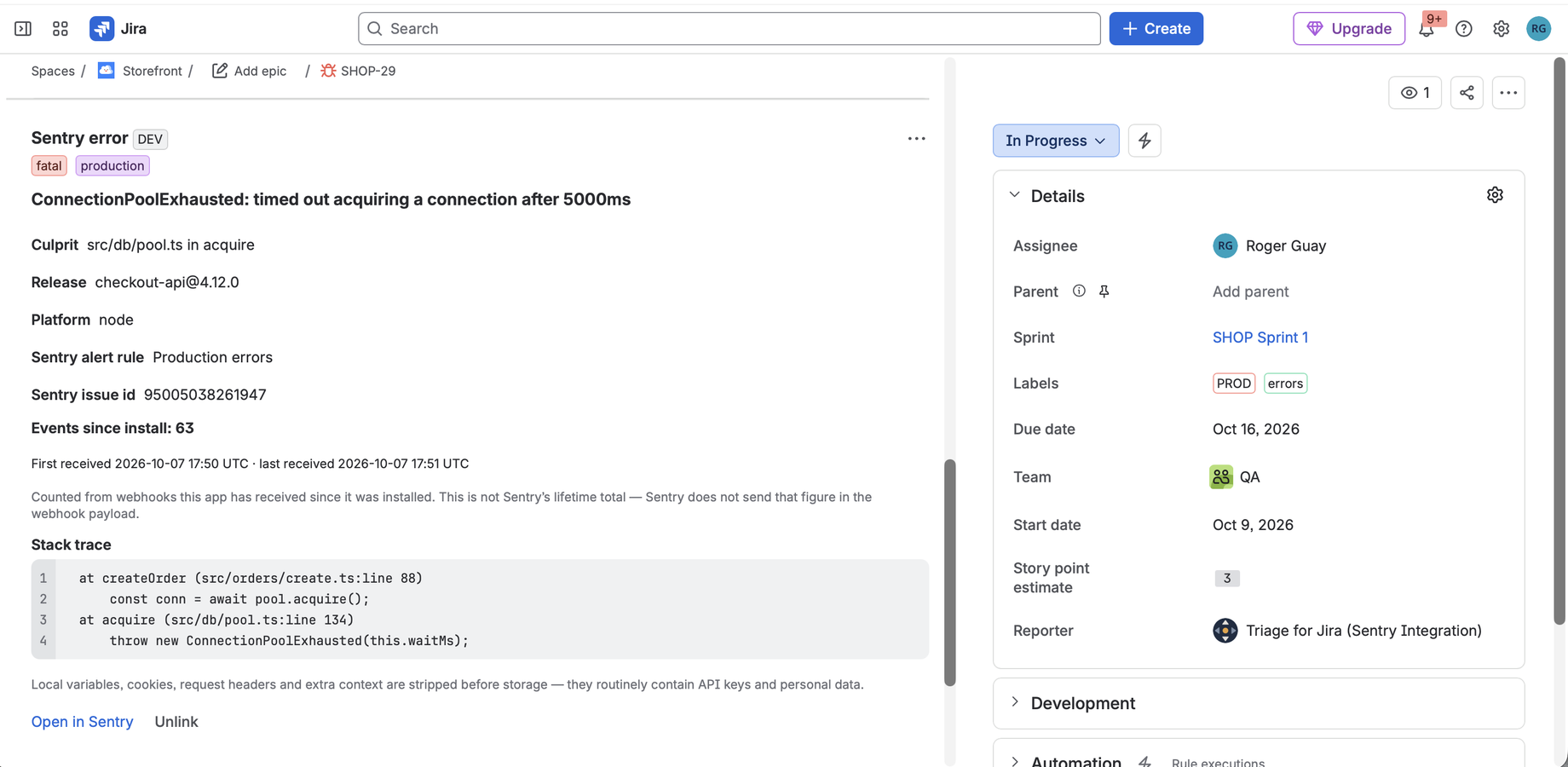Edit due date Oct 16, 2026
The width and height of the screenshot is (1568, 767).
pos(1255,429)
